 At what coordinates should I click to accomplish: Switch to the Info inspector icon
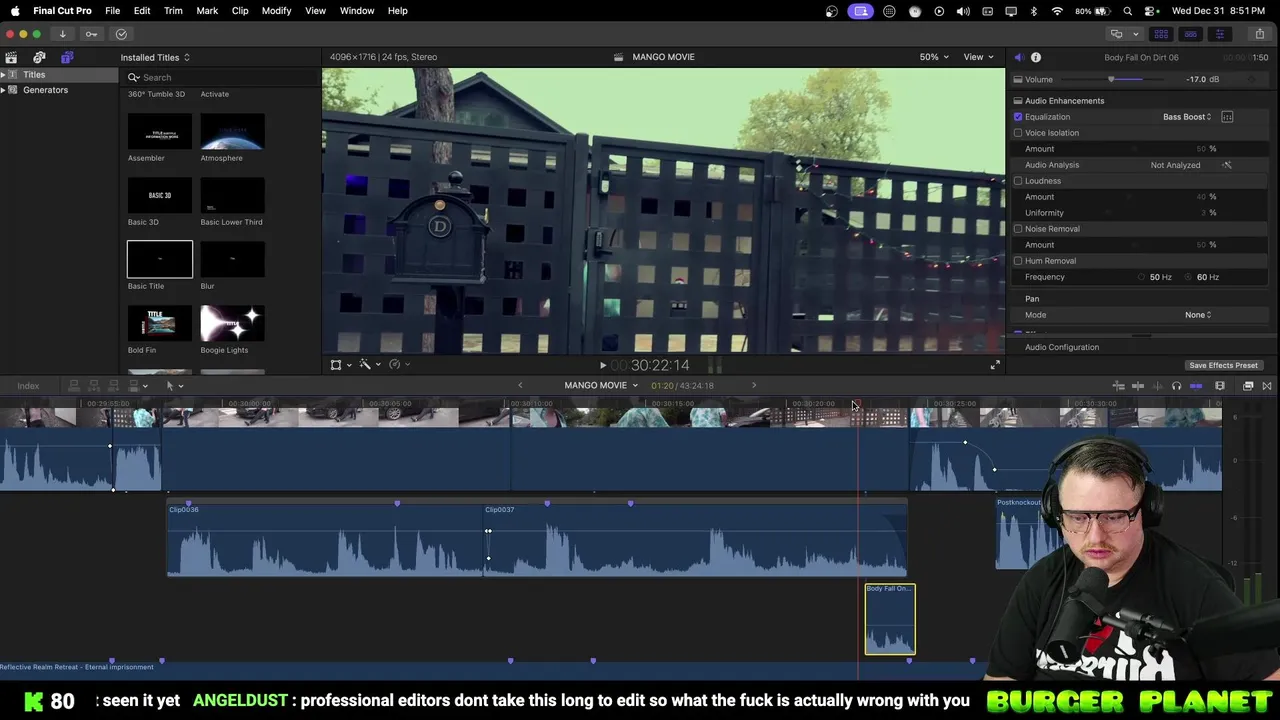click(x=1036, y=57)
